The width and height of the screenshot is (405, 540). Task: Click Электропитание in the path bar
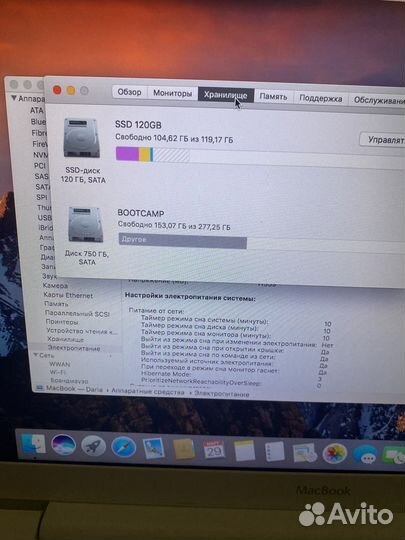click(222, 394)
